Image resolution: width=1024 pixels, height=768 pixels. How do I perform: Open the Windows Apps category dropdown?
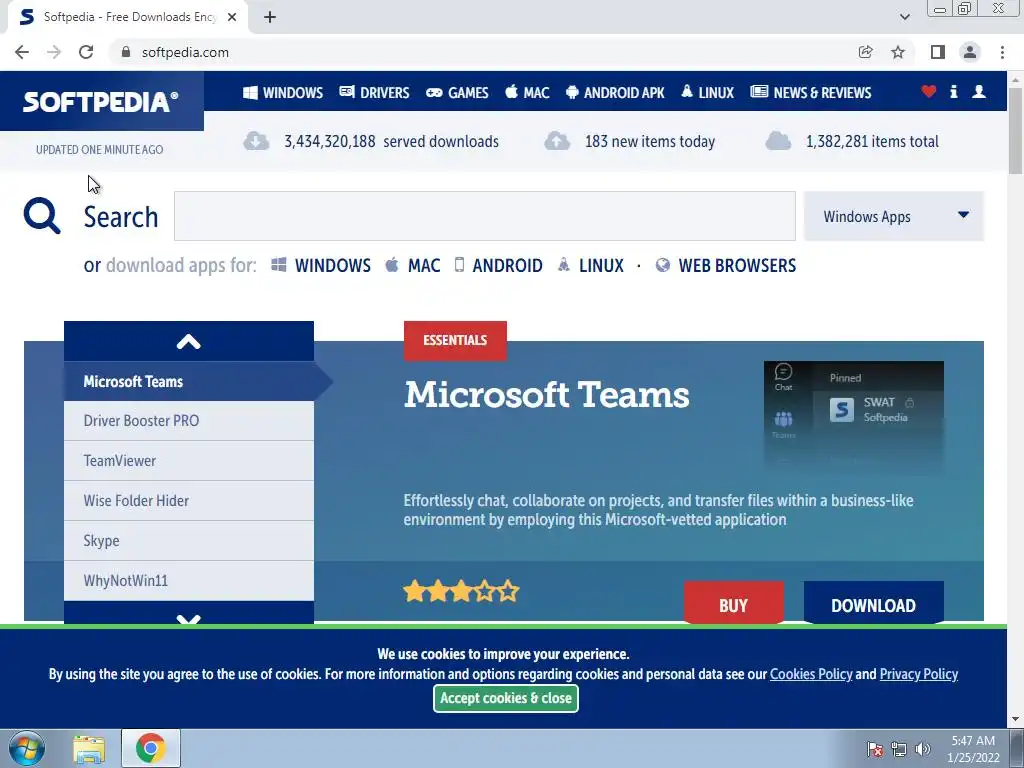click(x=893, y=216)
